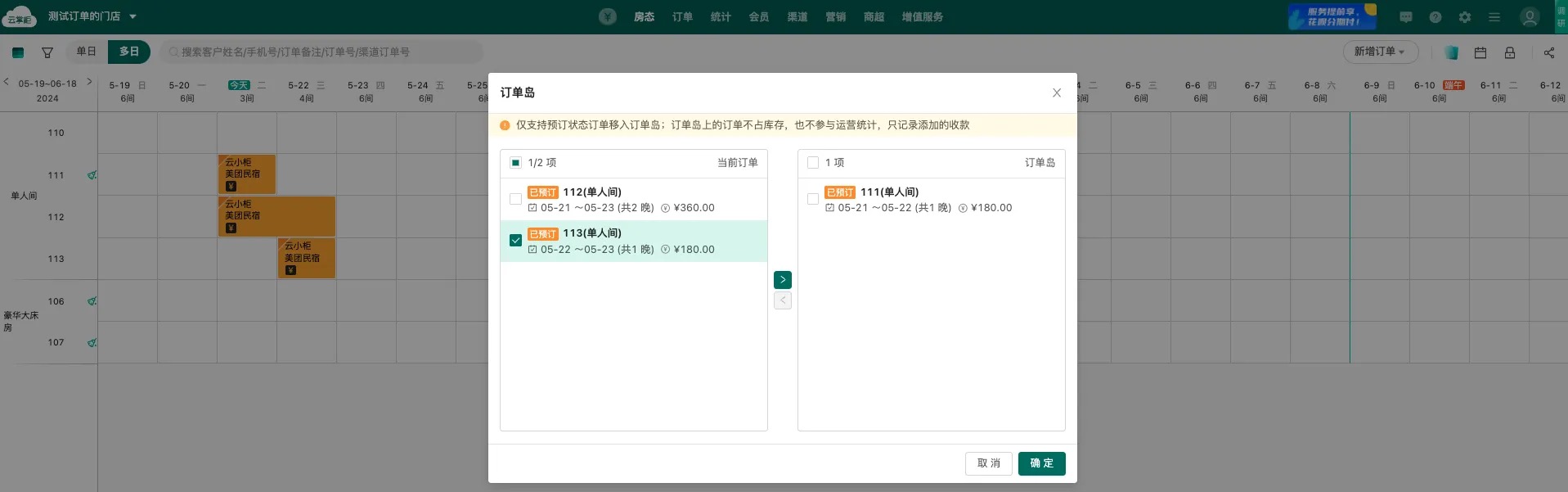The width and height of the screenshot is (1568, 492).
Task: Check the 112(单人间) order checkbox
Action: [515, 199]
